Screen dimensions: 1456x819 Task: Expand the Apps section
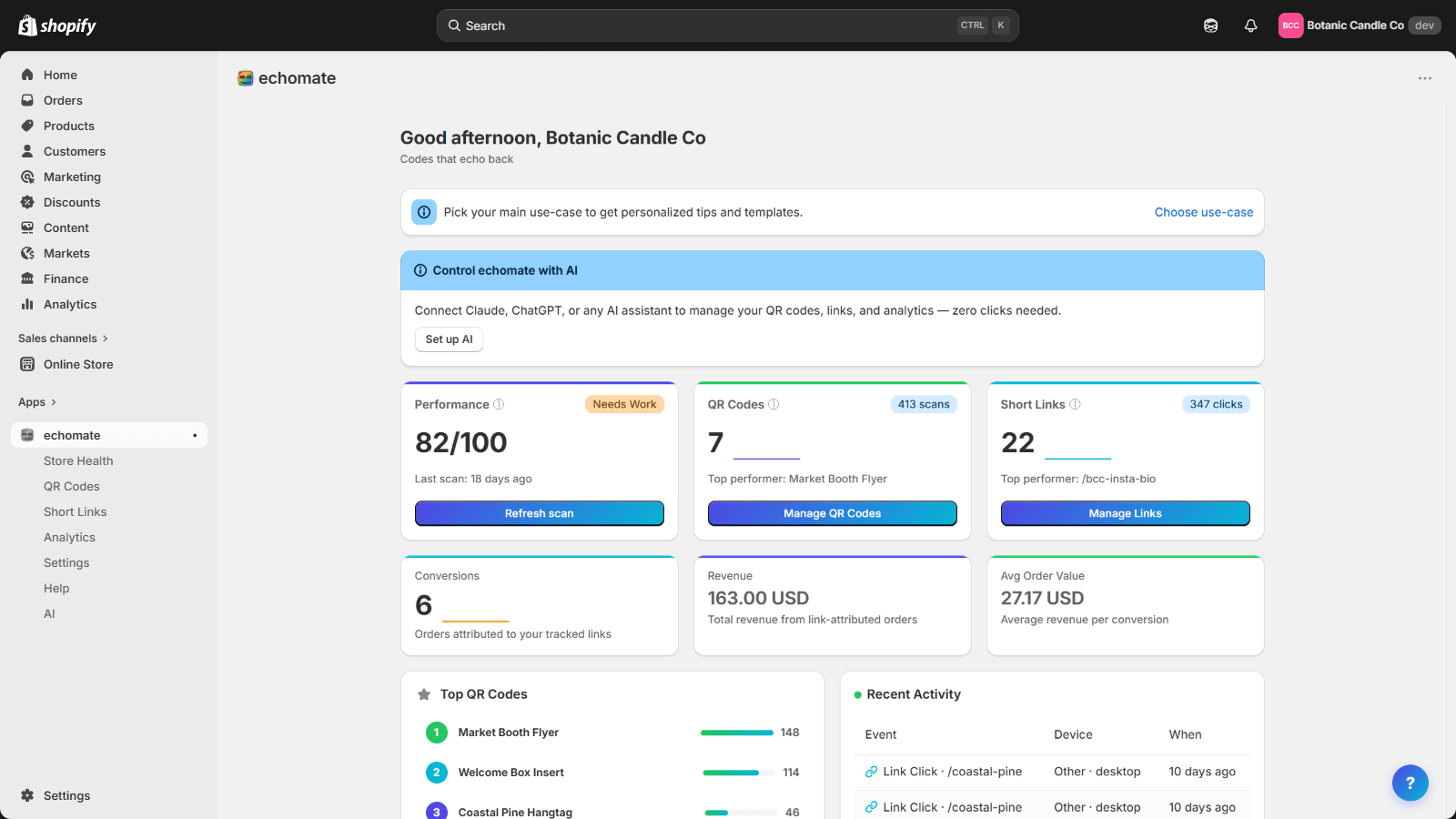pyautogui.click(x=37, y=402)
